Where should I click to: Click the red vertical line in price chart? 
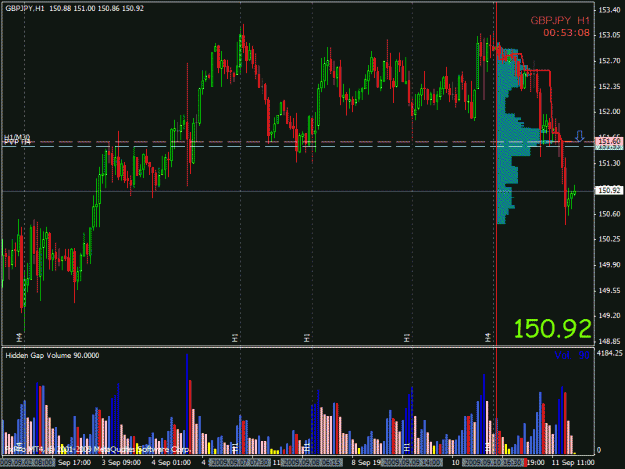(x=496, y=173)
